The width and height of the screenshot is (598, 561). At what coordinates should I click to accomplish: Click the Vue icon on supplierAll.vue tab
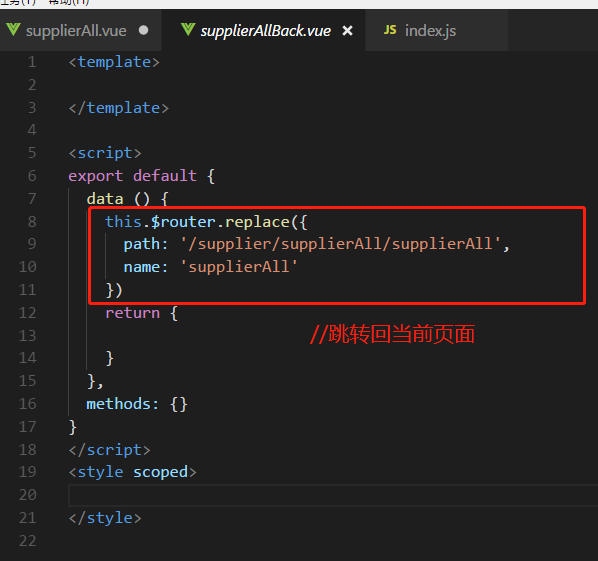tap(13, 30)
